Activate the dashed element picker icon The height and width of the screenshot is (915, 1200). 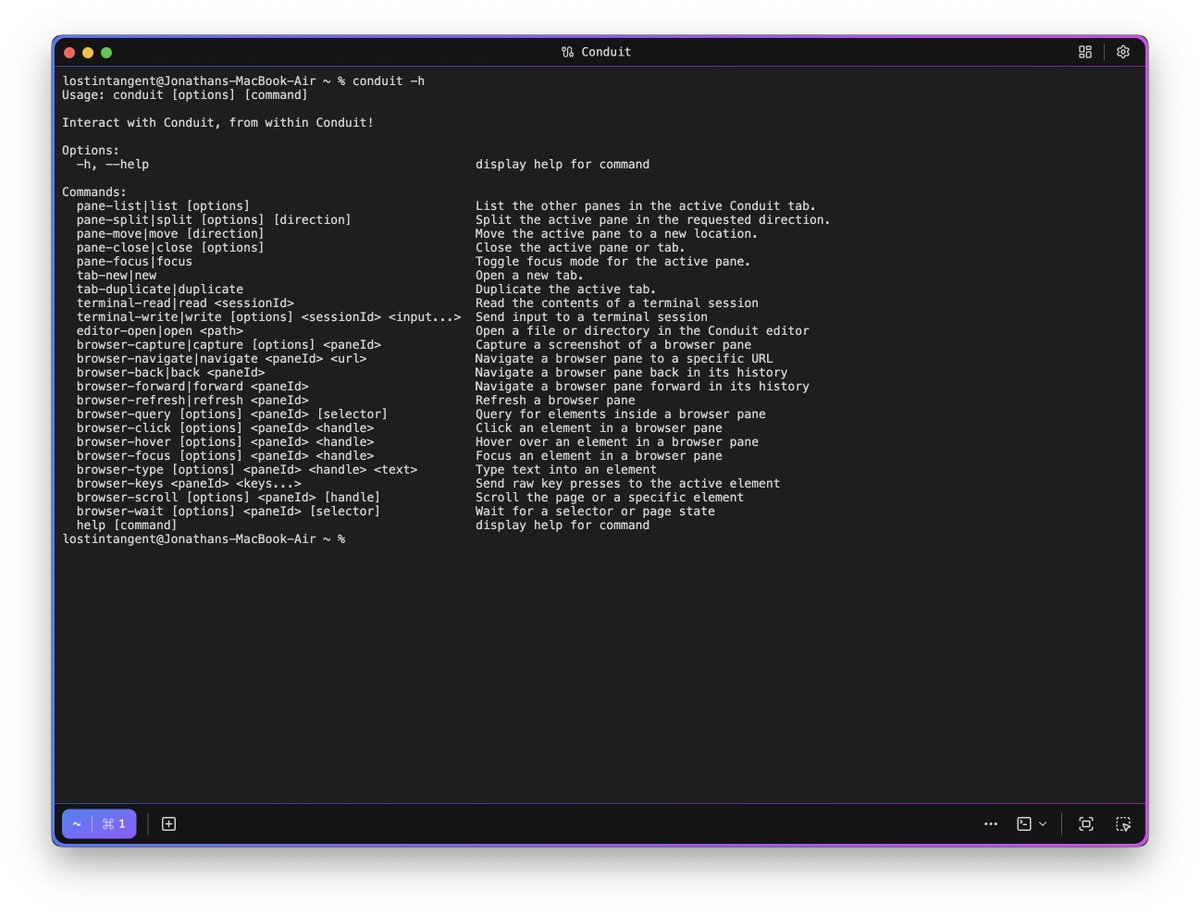(x=1122, y=823)
